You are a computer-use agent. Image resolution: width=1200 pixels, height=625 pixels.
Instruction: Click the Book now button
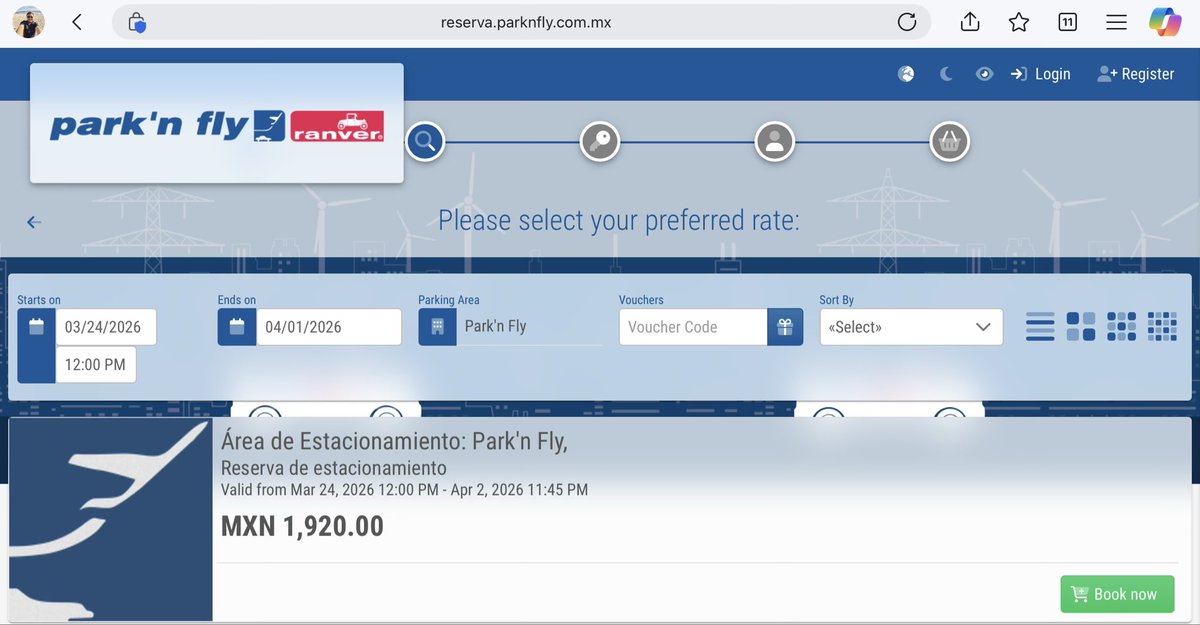tap(1117, 594)
